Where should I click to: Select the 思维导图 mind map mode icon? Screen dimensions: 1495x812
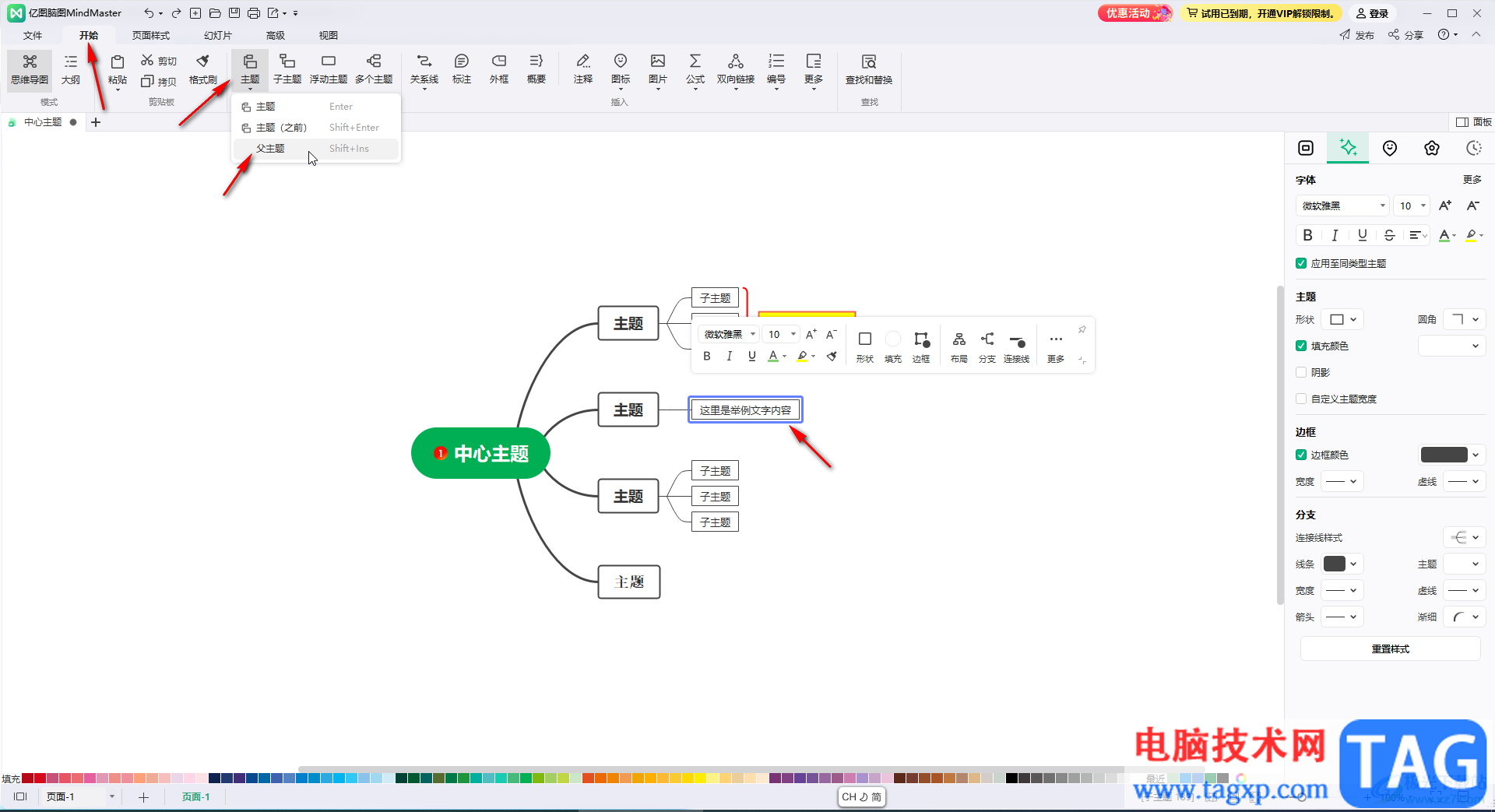tap(30, 69)
